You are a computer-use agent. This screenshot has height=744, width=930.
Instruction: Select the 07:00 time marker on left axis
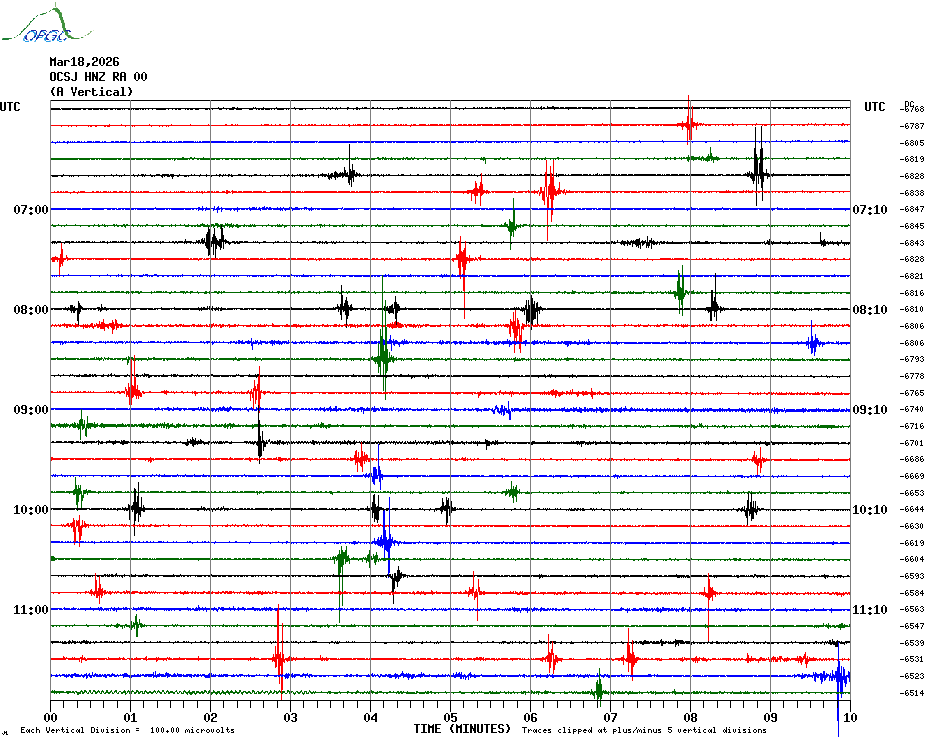click(x=31, y=210)
